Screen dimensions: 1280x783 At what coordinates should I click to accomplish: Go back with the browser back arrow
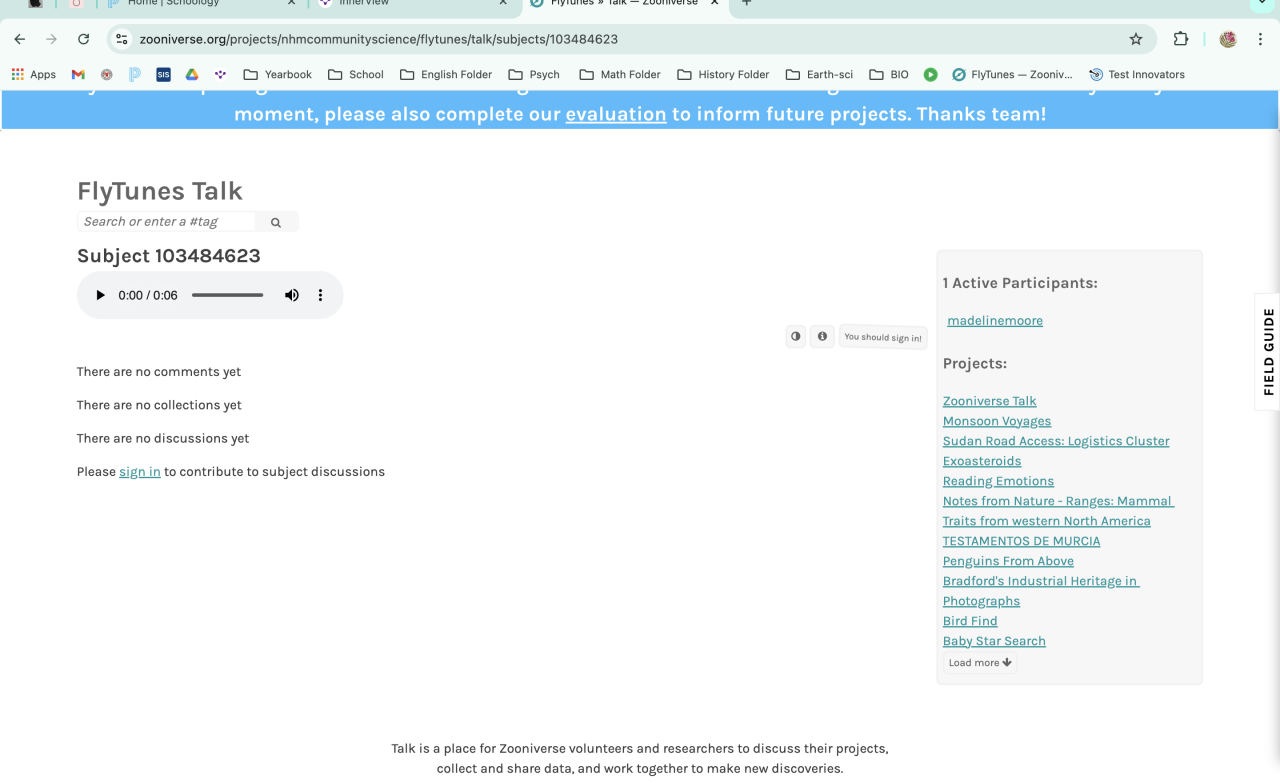tap(20, 39)
